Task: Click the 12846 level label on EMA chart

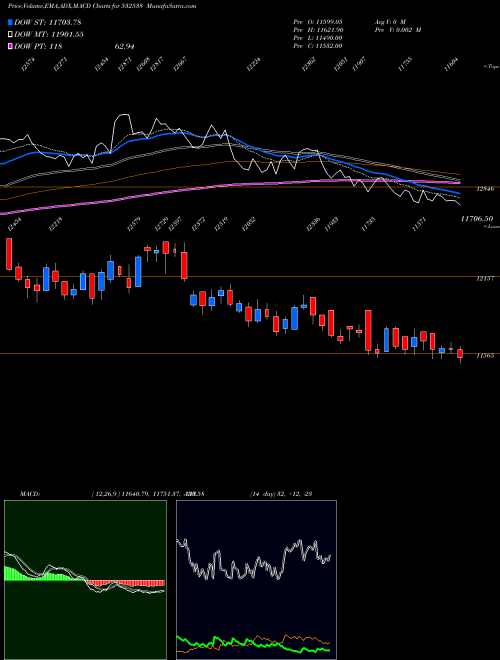Action: (x=485, y=189)
